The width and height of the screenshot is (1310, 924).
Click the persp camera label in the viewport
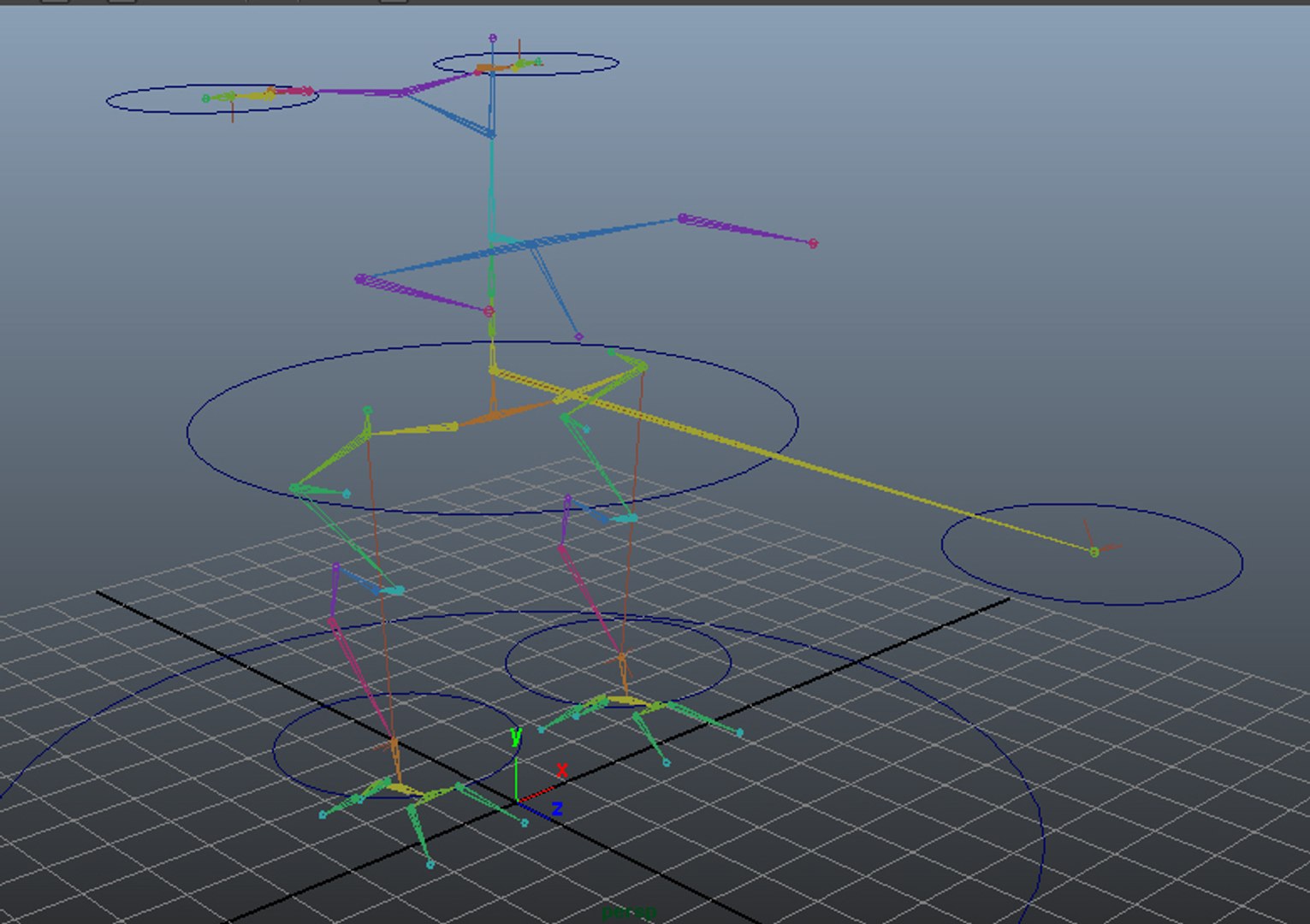(x=629, y=912)
